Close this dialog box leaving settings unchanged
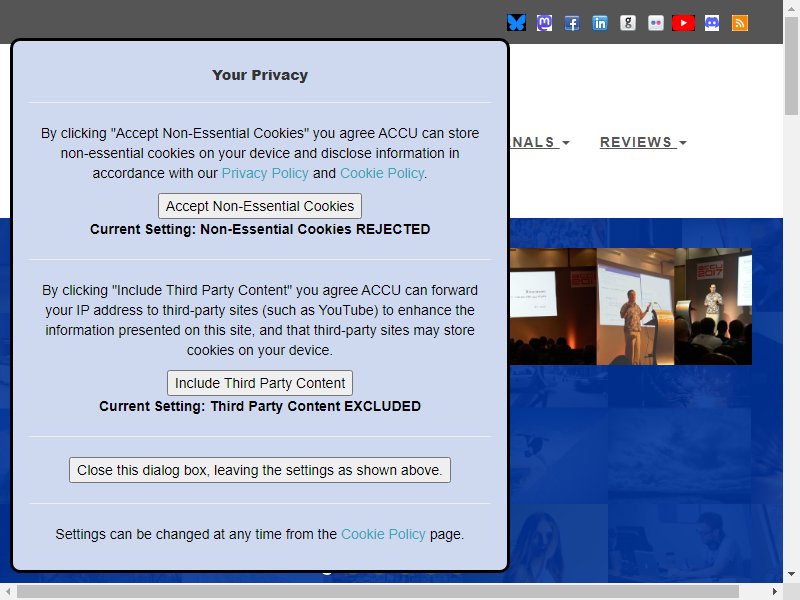This screenshot has width=800, height=600. (260, 470)
